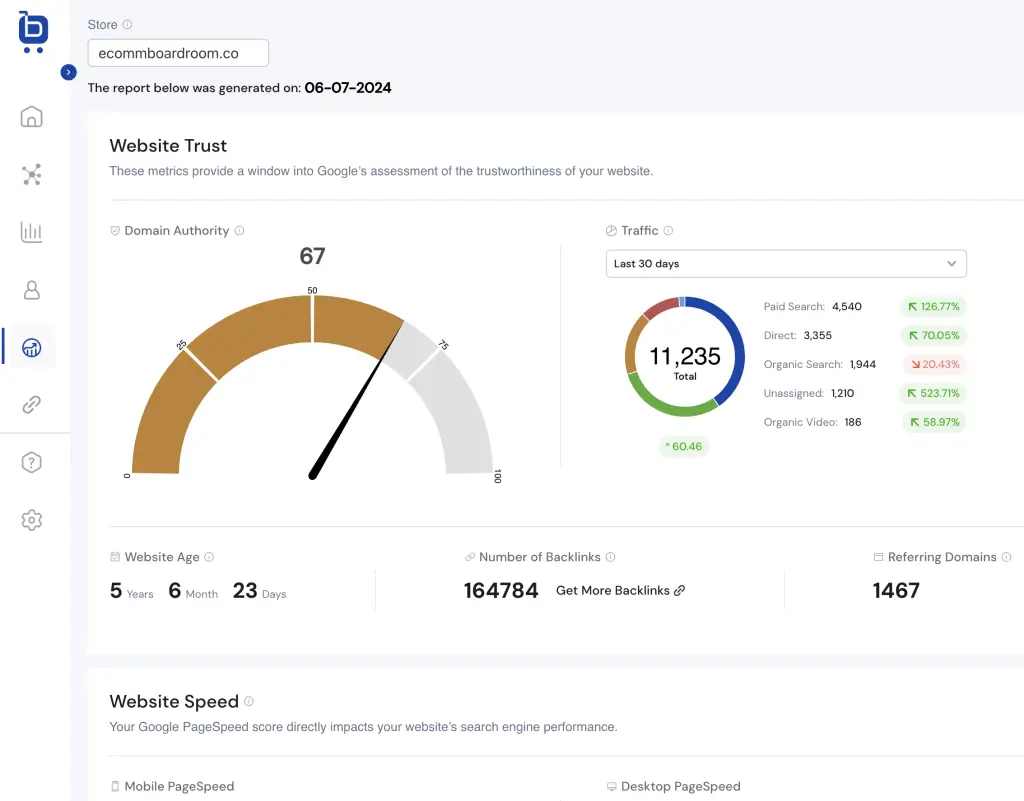Click the Organic Video value 186
The image size is (1024, 801).
tap(853, 422)
